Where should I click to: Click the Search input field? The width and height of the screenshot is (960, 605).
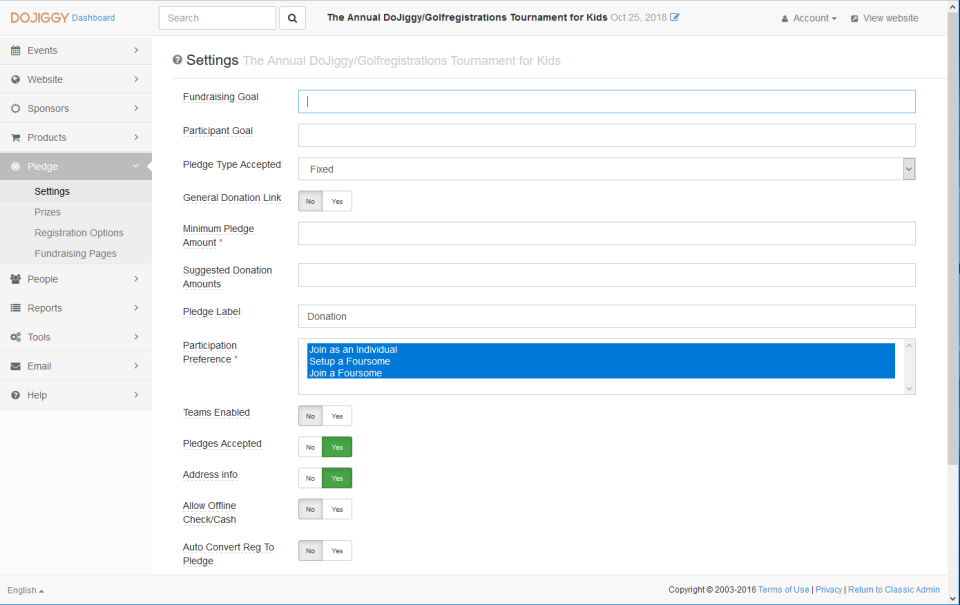[x=217, y=18]
